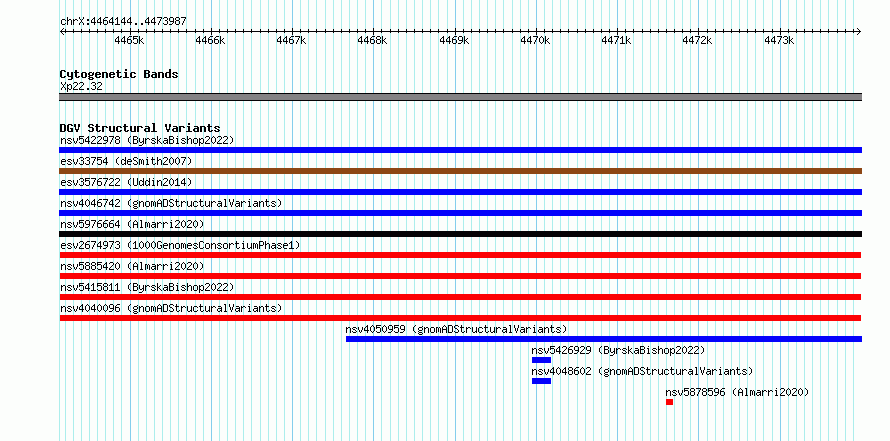Click the 4471k ruler tick
890x441 pixels.
617,40
